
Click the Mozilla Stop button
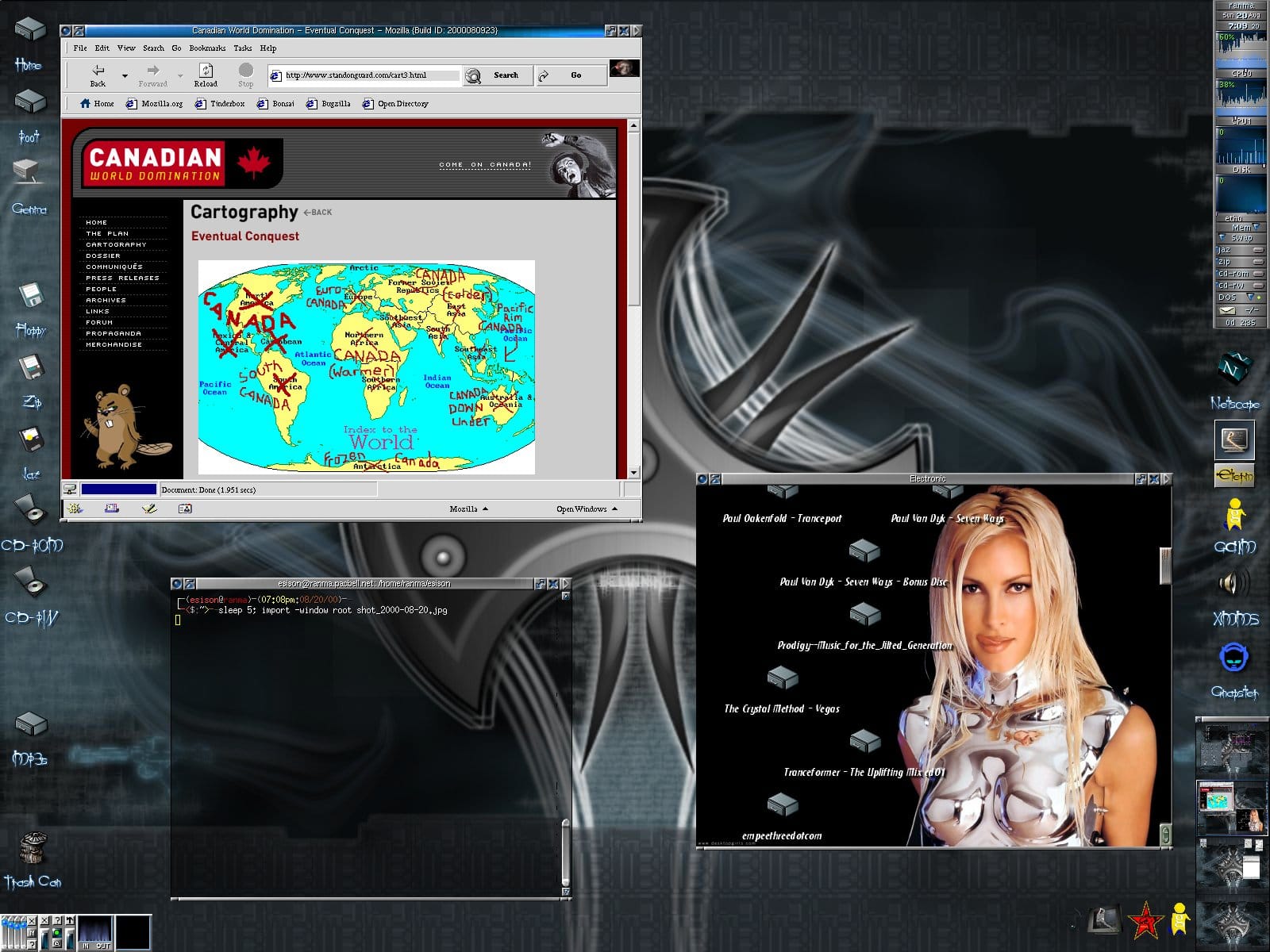(246, 75)
